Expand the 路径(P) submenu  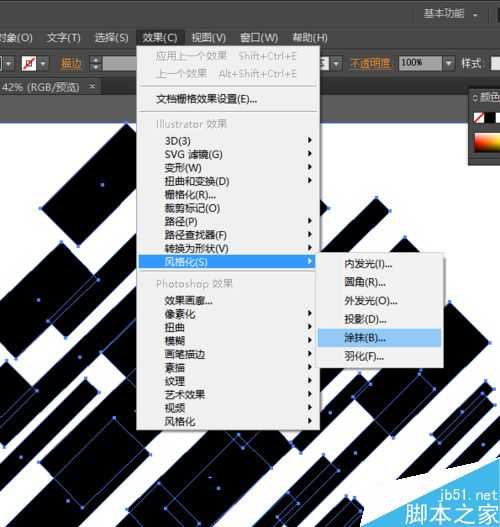tap(228, 221)
